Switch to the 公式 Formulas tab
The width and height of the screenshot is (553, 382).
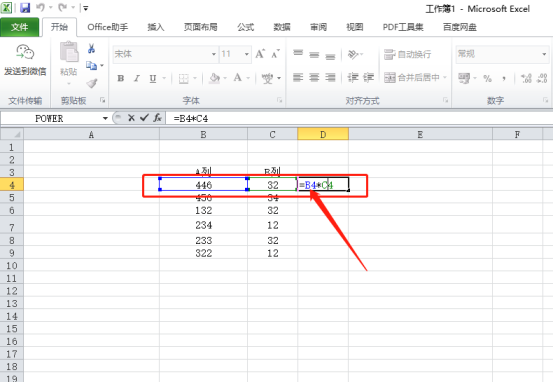point(245,27)
